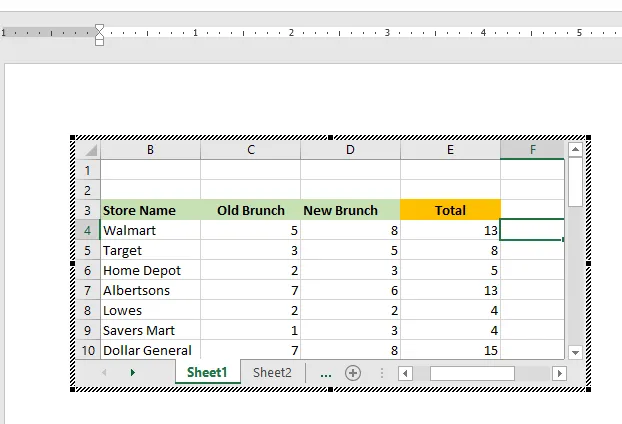Select row 7 header
The width and height of the screenshot is (622, 424).
point(88,290)
